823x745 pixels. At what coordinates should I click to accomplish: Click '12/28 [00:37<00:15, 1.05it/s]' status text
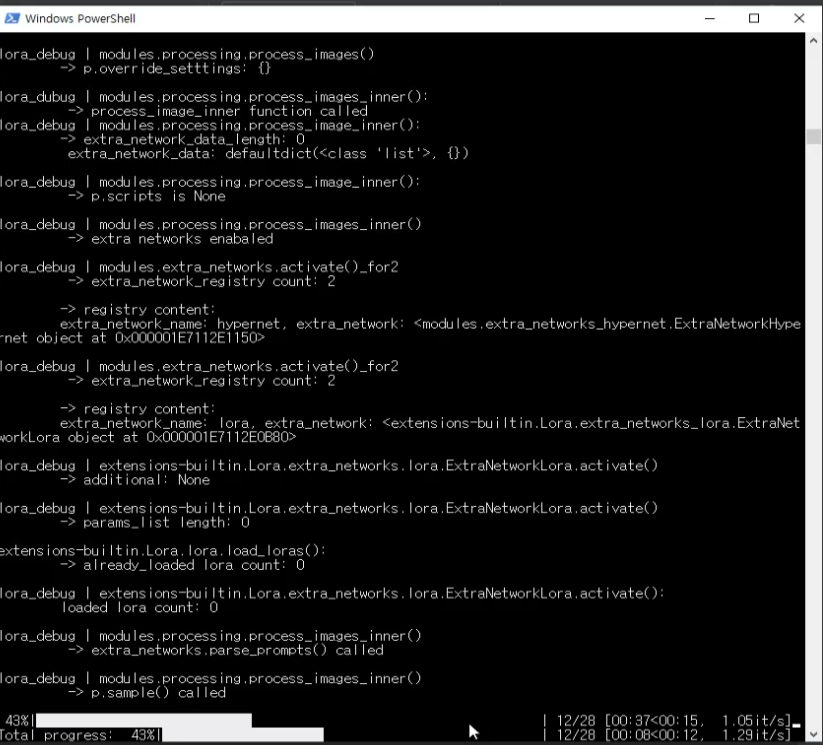coord(673,720)
